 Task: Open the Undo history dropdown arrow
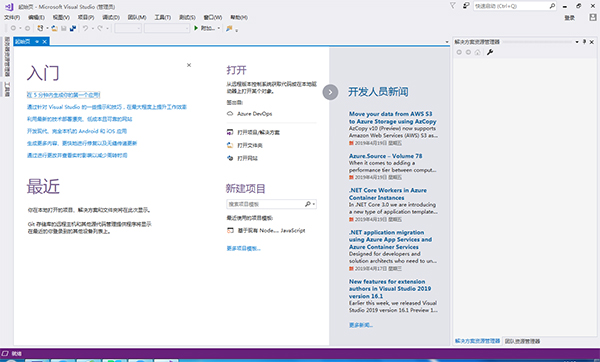click(93, 28)
